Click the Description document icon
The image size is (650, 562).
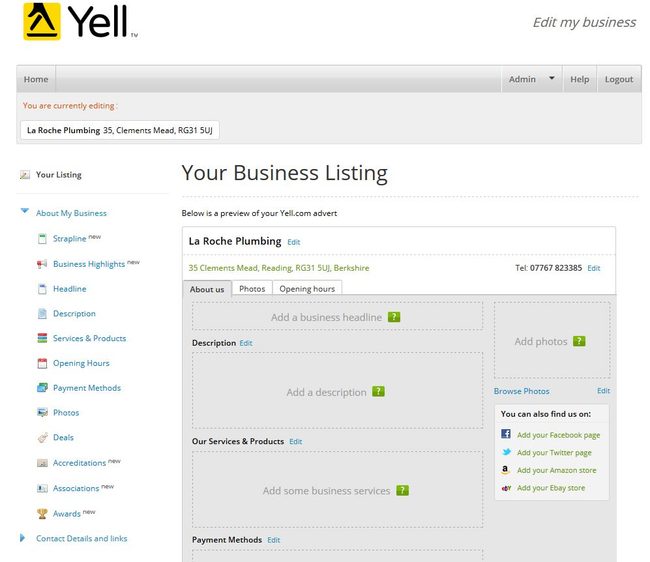42,314
